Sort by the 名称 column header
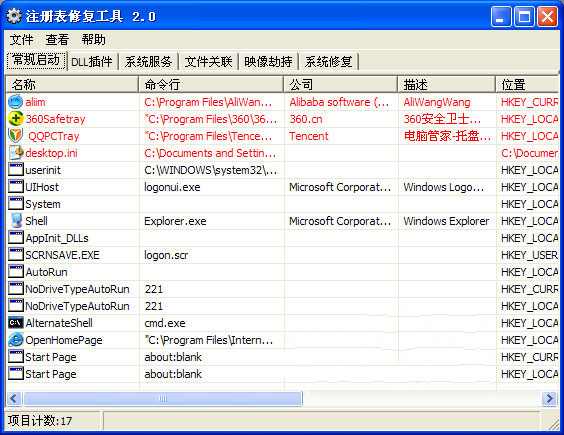The height and width of the screenshot is (435, 564). click(x=72, y=85)
